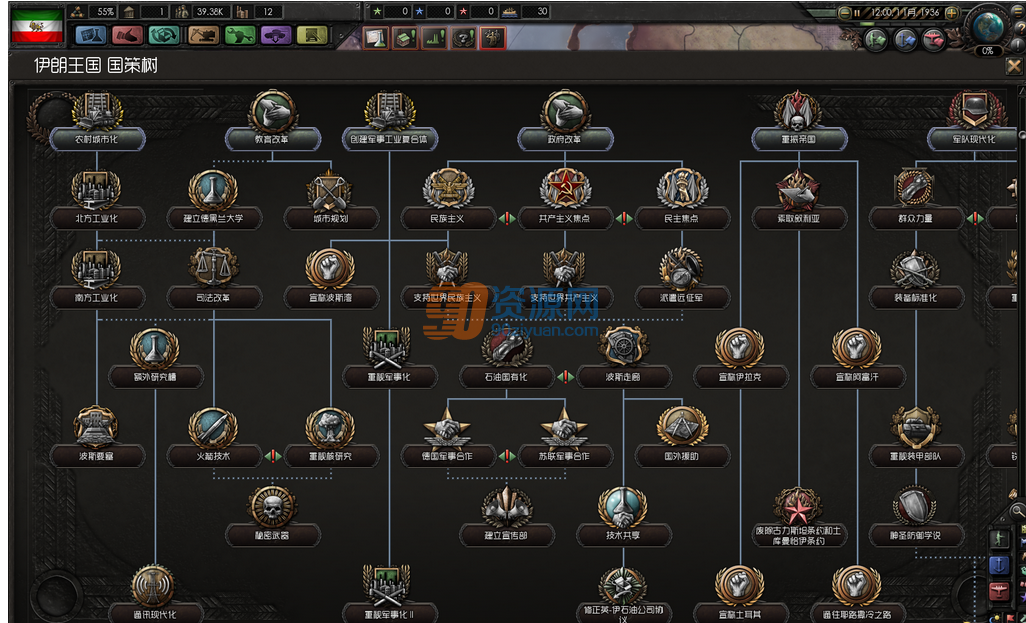Open Recruit and Deploy with purple parachute icon
This screenshot has height=623, width=1026.
(x=276, y=35)
